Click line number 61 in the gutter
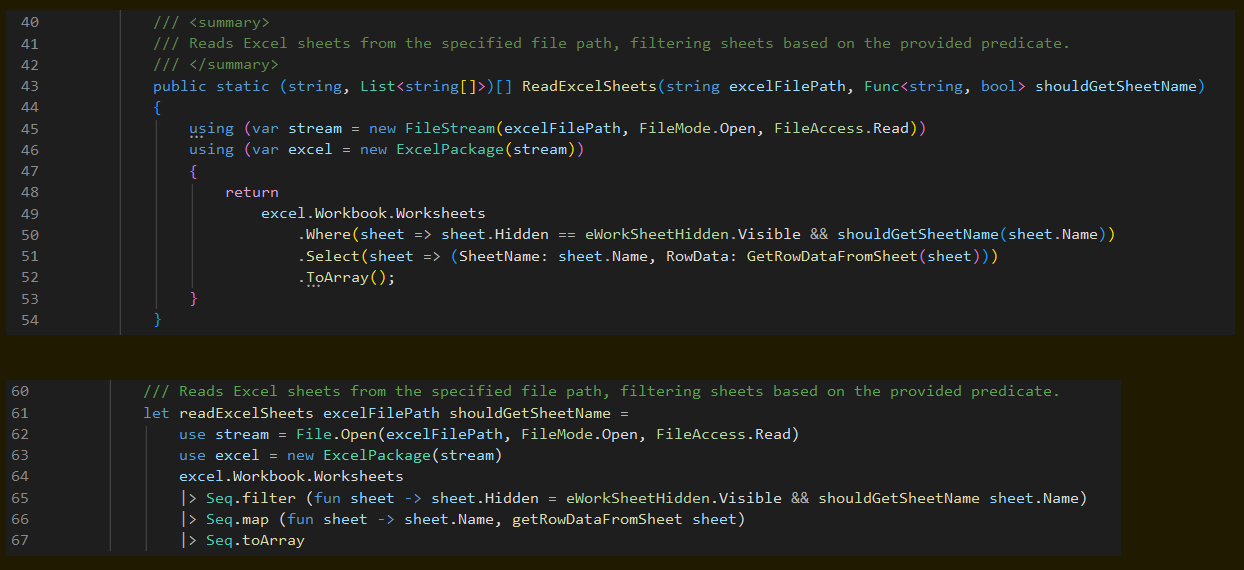Screen dimensions: 1244x570 point(20,413)
